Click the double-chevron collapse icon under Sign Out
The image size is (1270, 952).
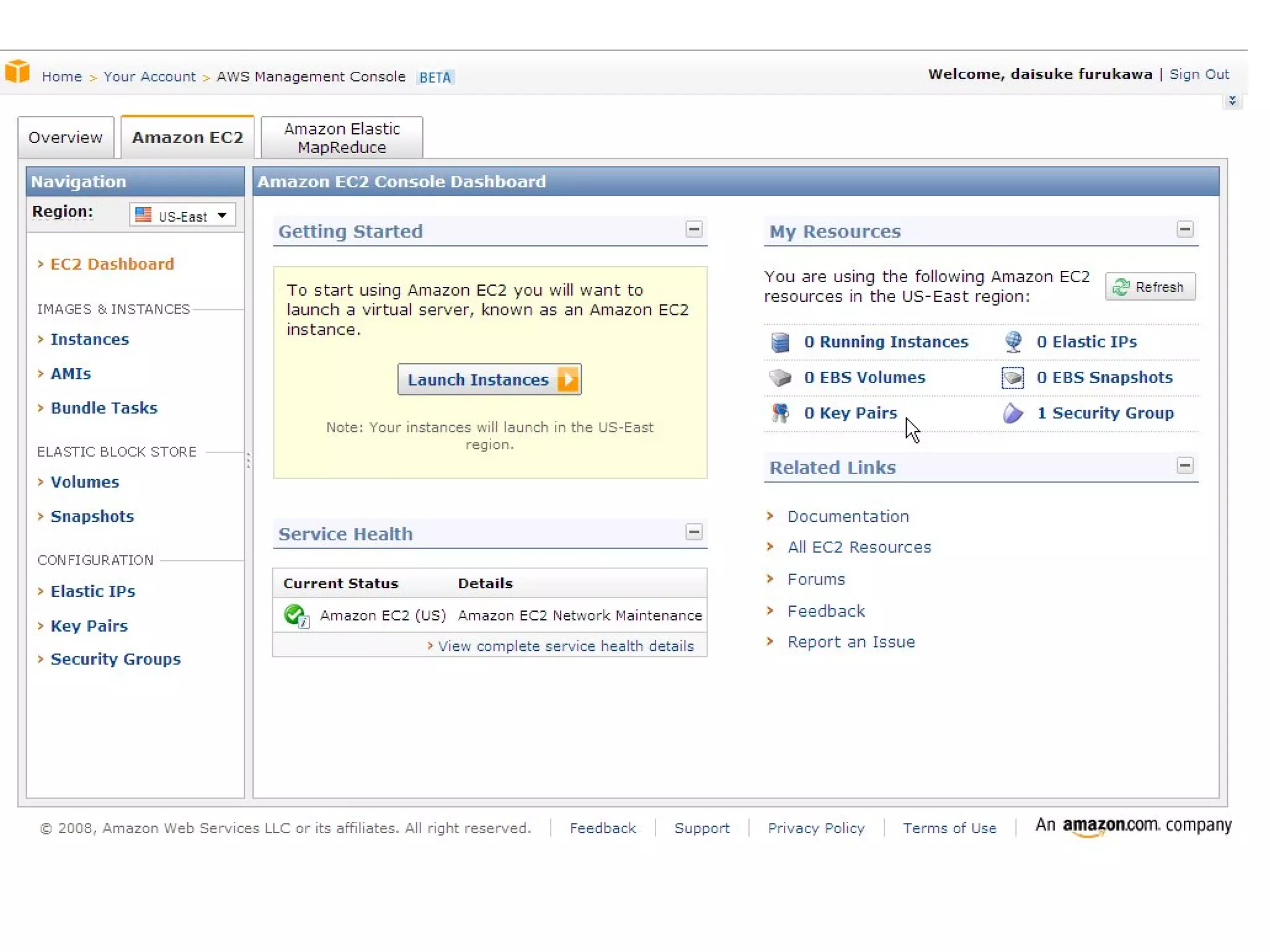pyautogui.click(x=1232, y=100)
